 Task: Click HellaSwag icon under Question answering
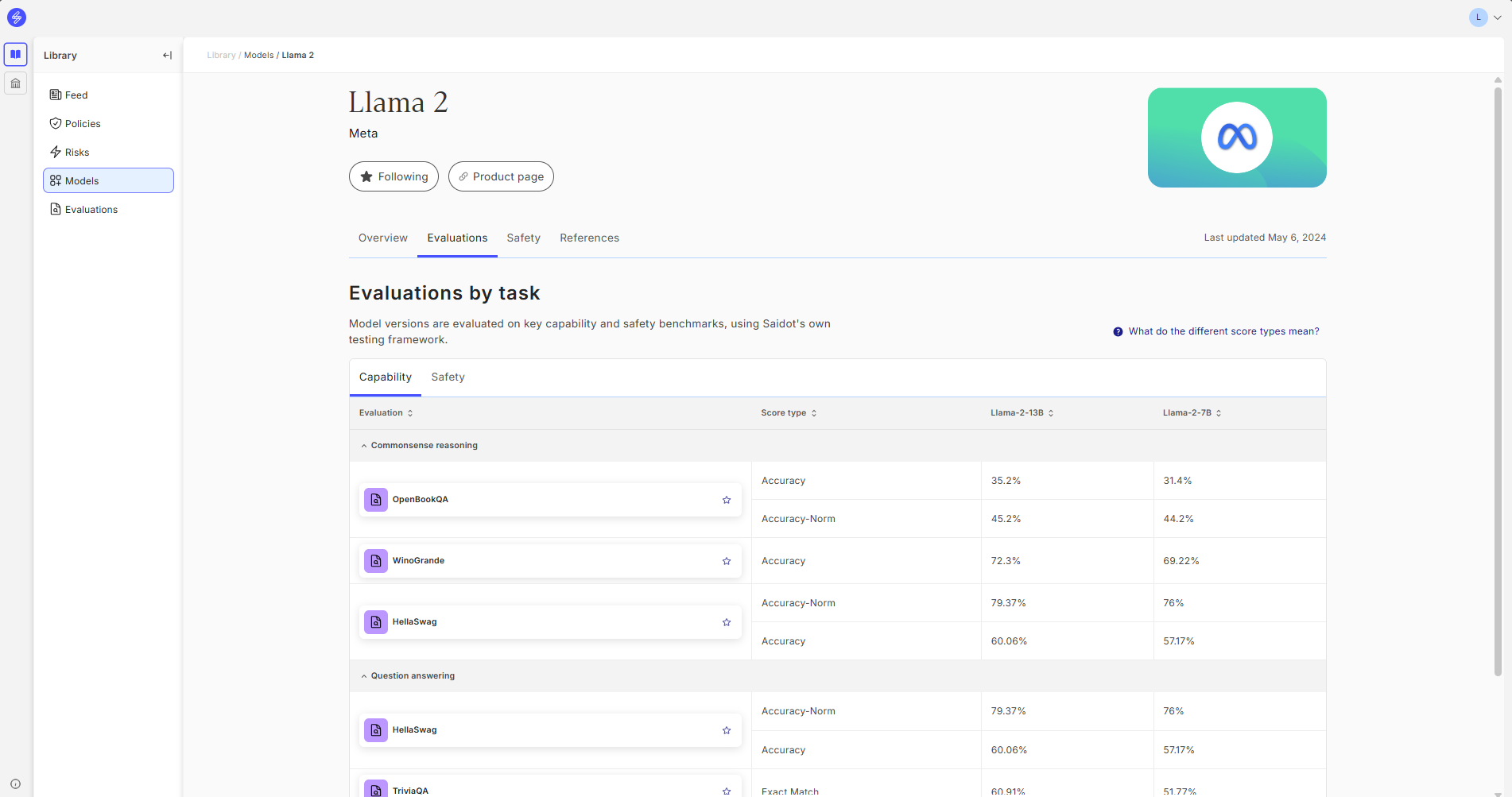coord(376,730)
